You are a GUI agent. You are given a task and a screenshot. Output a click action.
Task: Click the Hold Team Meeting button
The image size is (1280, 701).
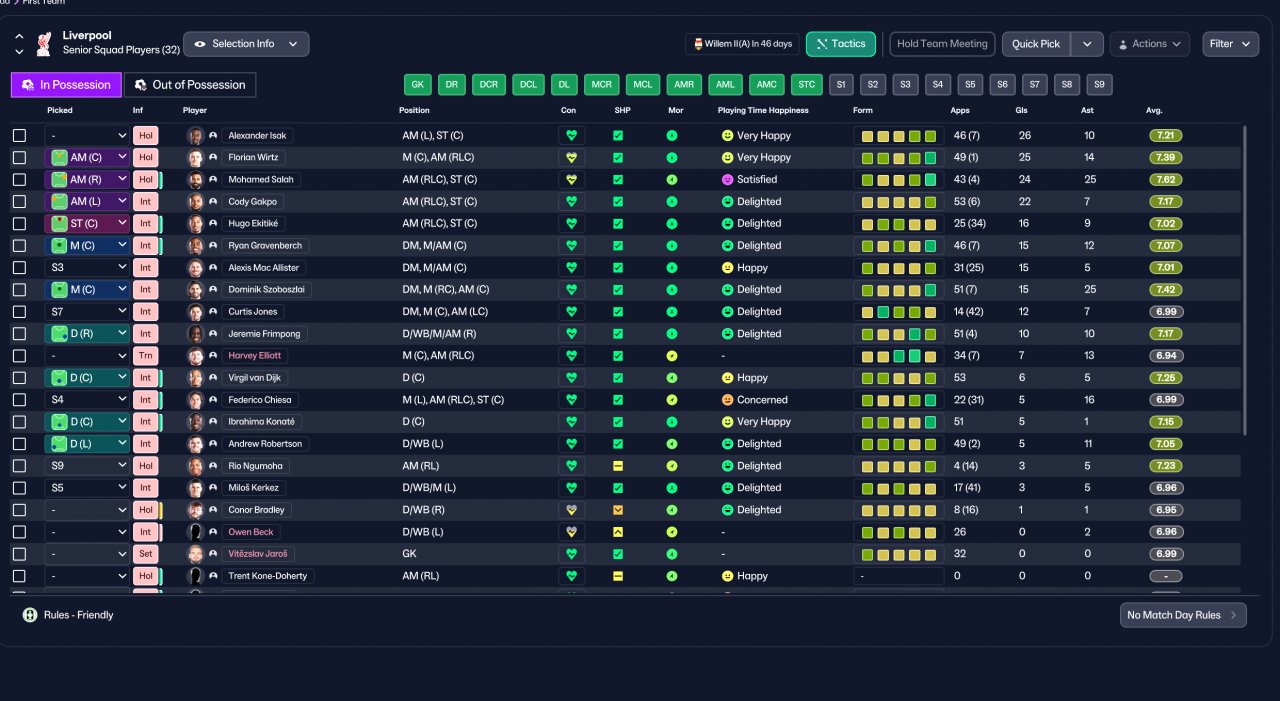(942, 44)
